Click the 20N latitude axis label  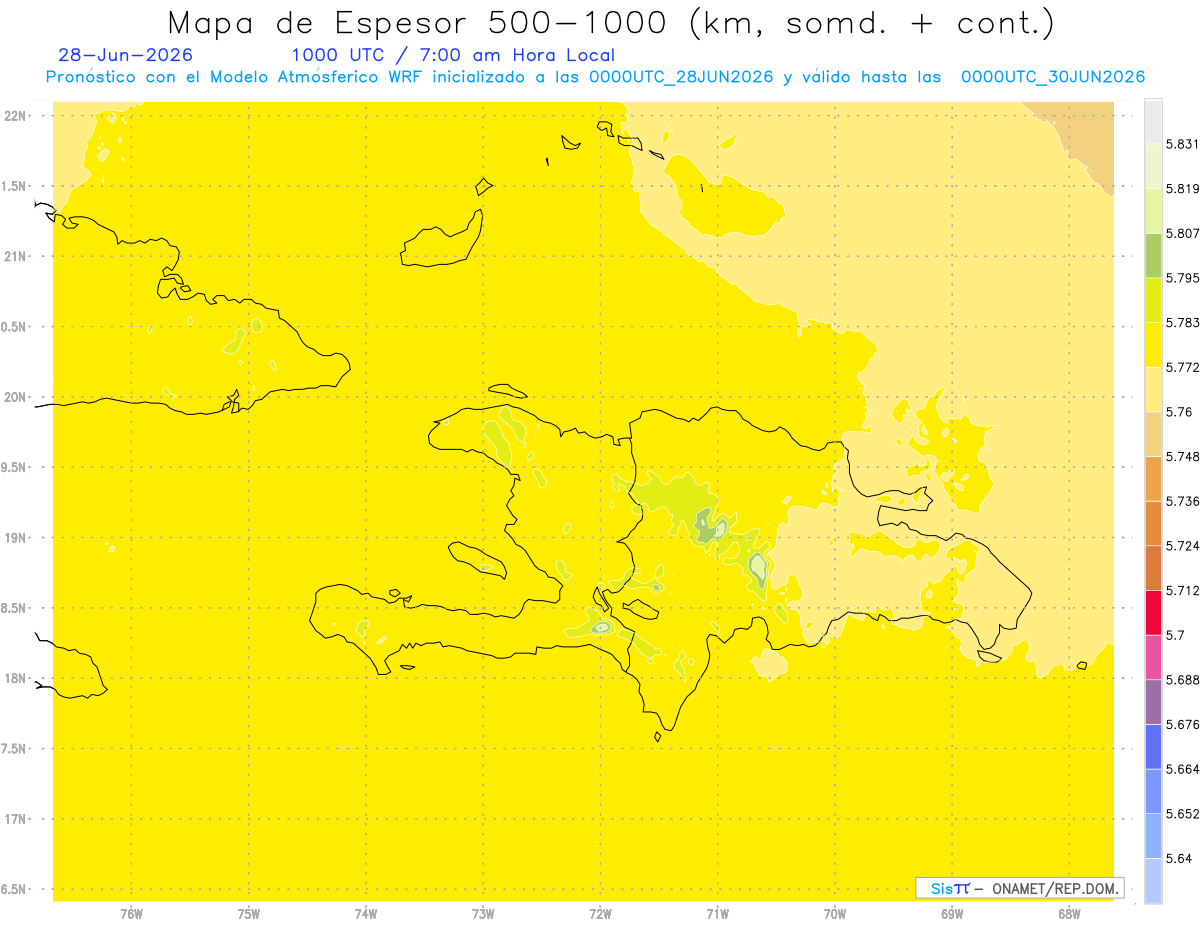[x=16, y=397]
